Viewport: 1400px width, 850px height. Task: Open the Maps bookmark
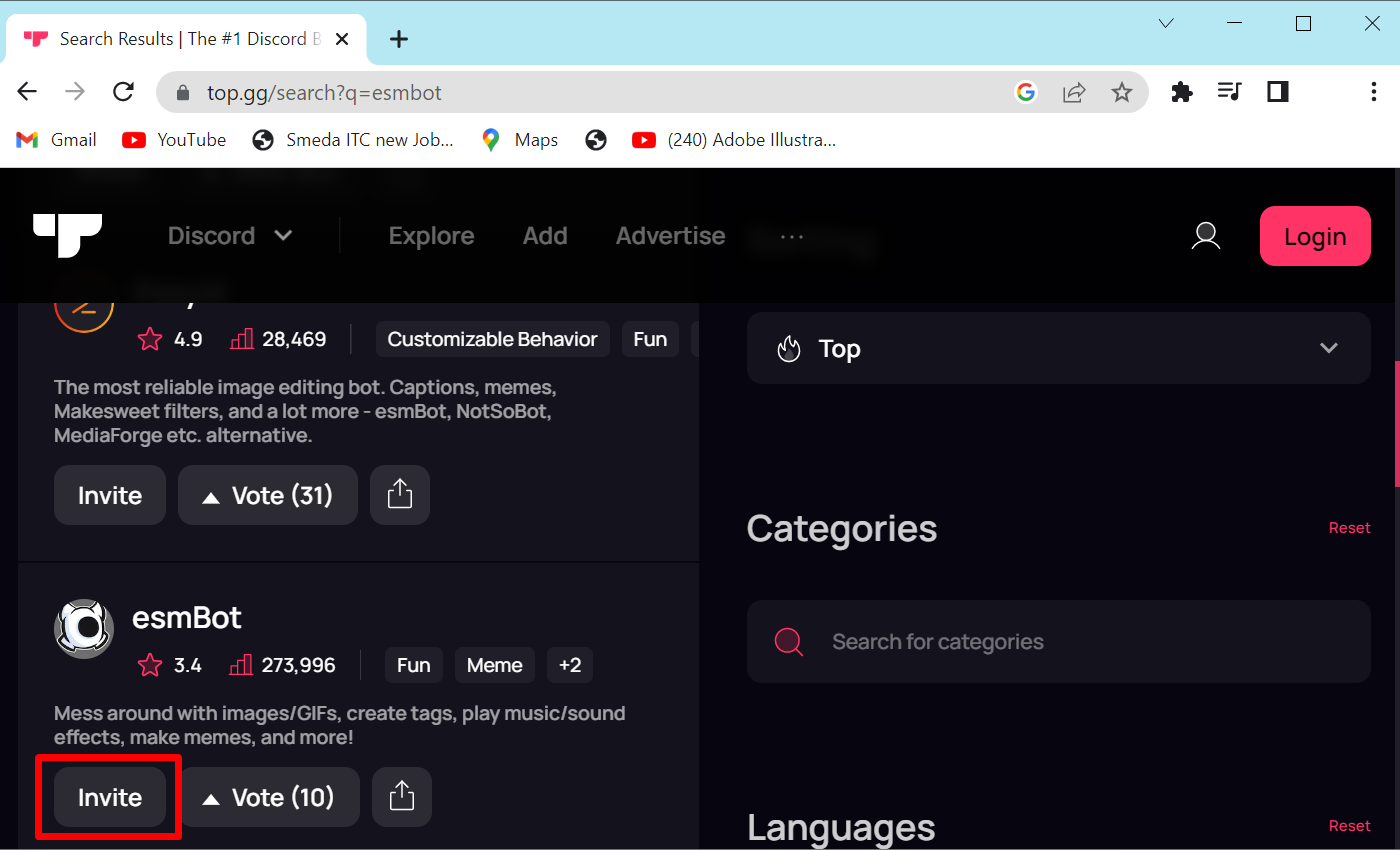click(519, 140)
